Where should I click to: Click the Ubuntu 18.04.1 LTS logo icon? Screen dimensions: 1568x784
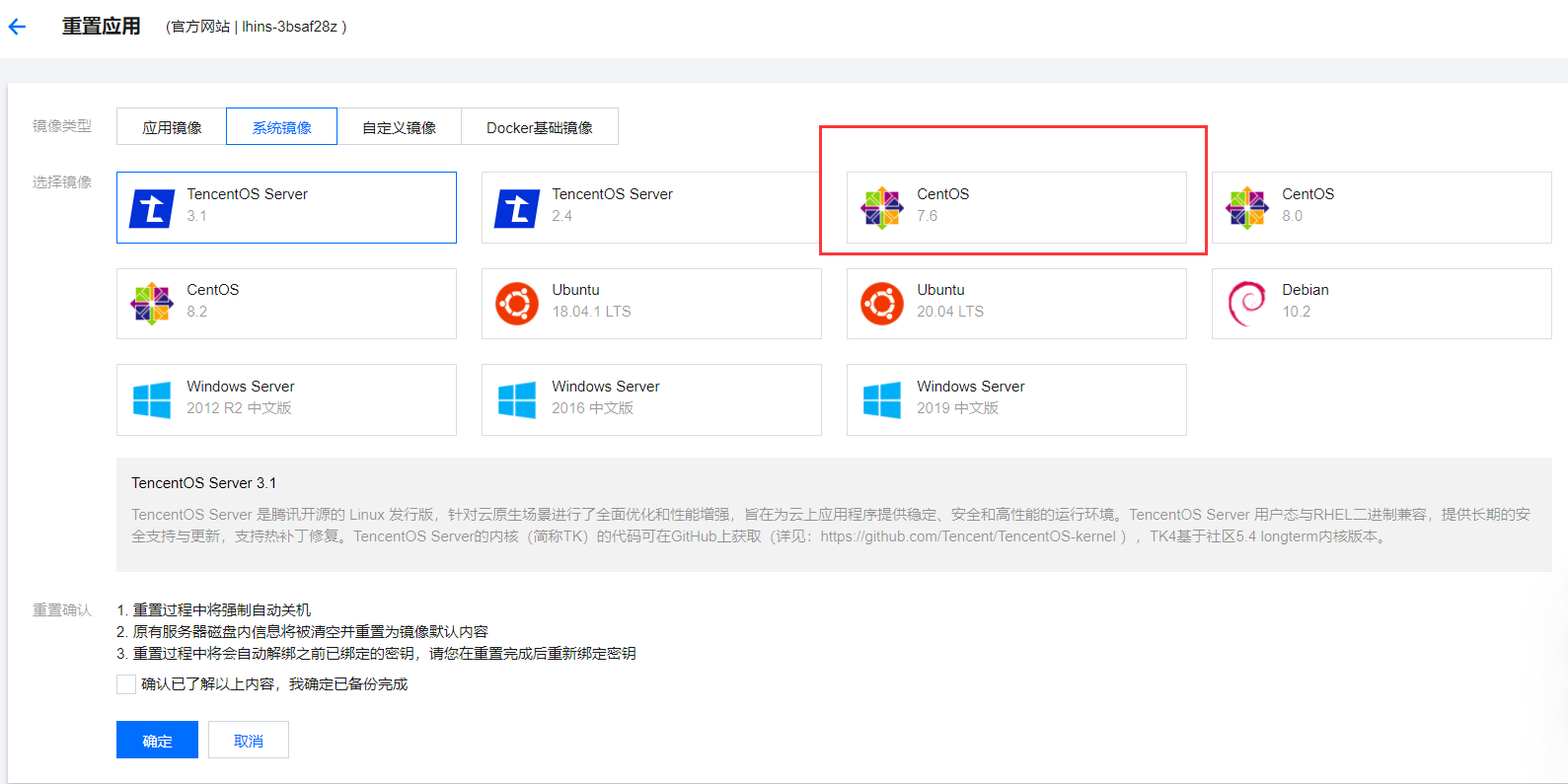517,304
